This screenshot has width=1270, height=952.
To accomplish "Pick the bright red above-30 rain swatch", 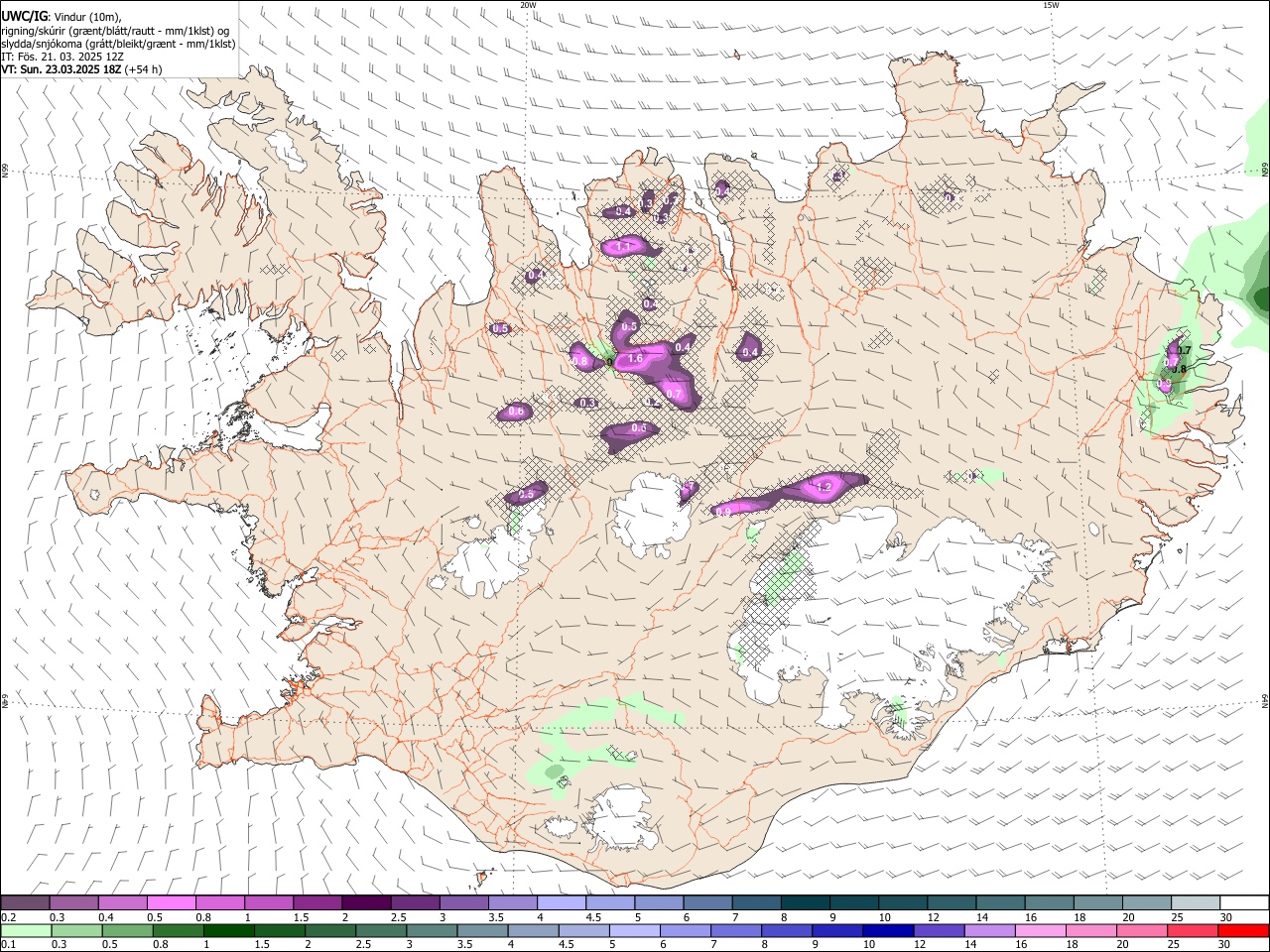I will tap(1241, 930).
